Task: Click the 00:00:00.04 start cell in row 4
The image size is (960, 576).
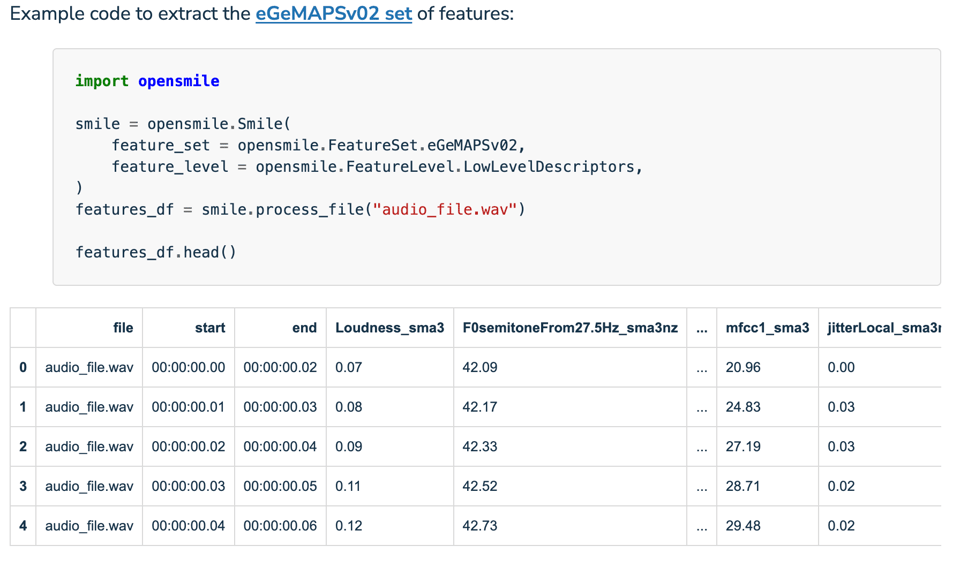Action: tap(188, 525)
